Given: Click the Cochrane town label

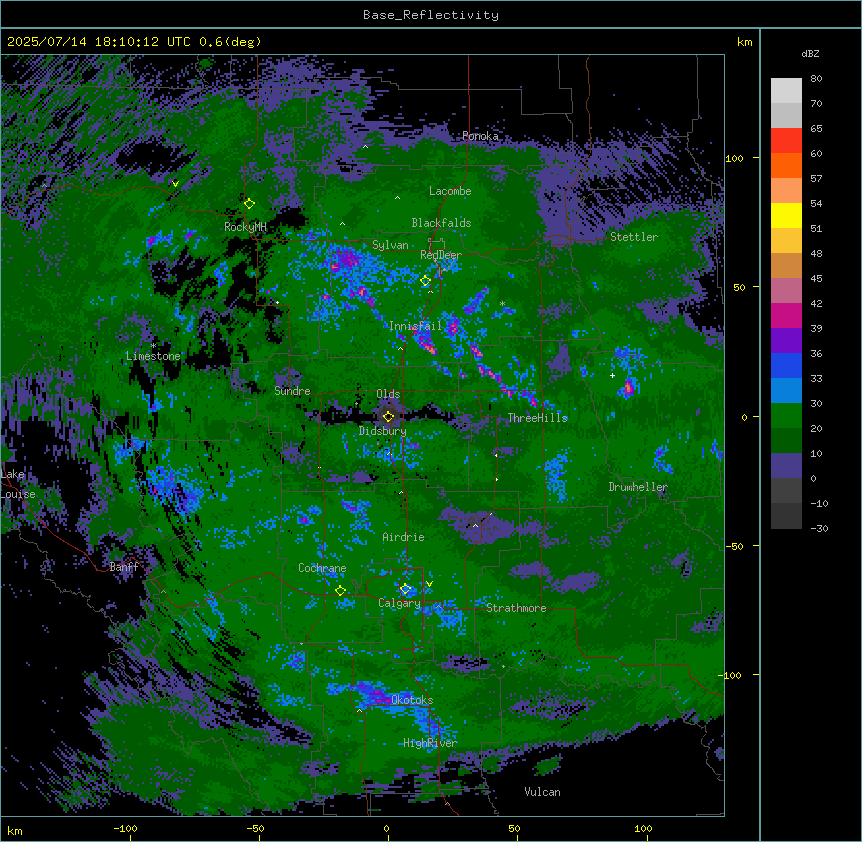Looking at the screenshot, I should point(322,568).
